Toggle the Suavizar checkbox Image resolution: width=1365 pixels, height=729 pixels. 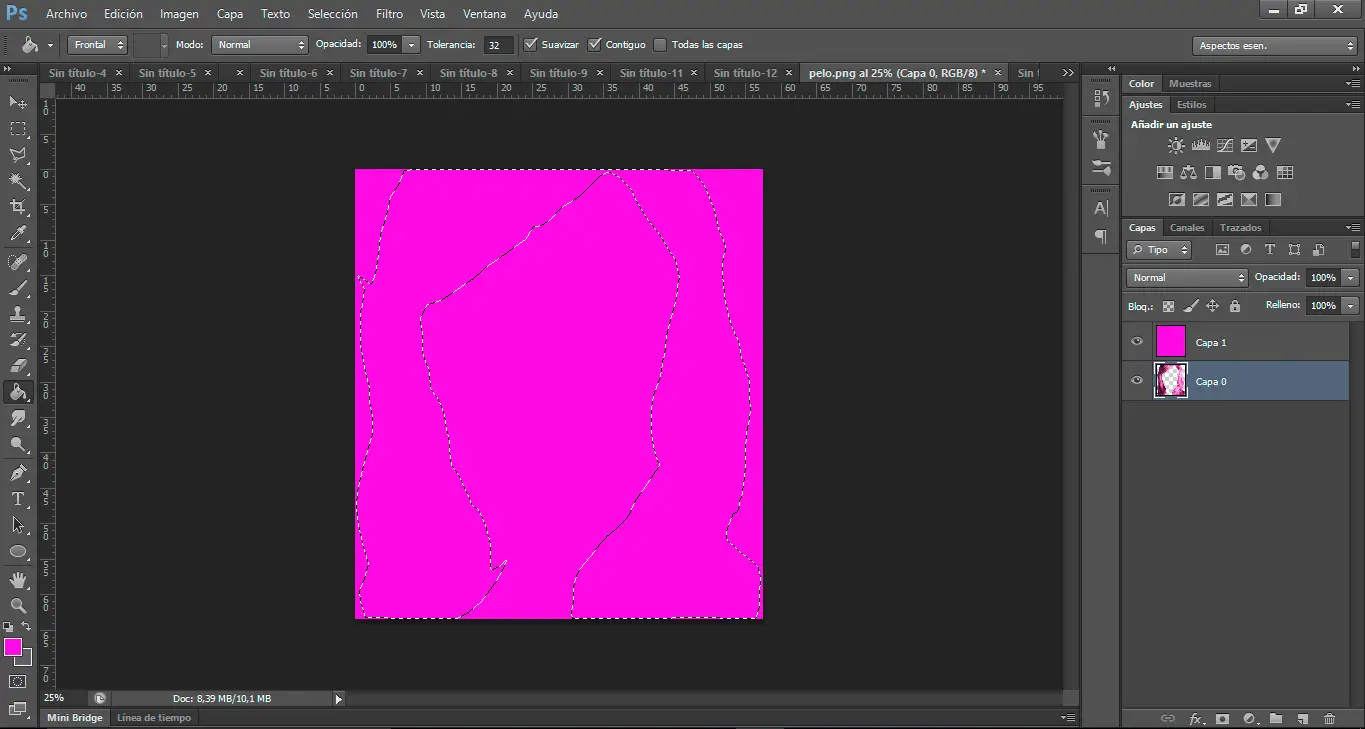pos(530,44)
